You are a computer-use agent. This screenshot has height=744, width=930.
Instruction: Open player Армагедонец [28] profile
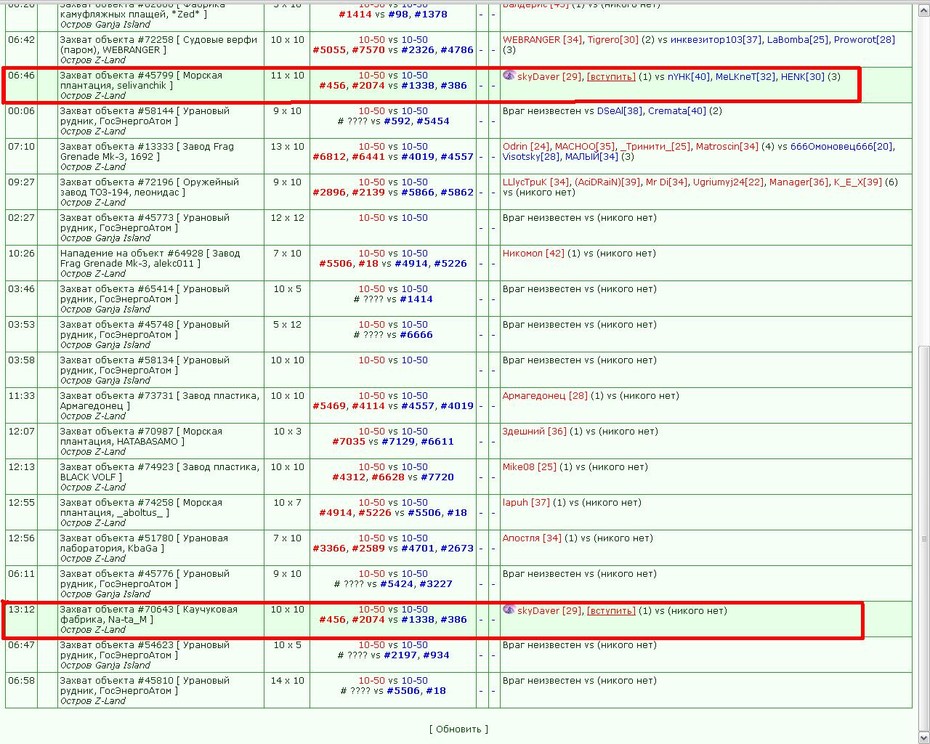click(x=545, y=396)
